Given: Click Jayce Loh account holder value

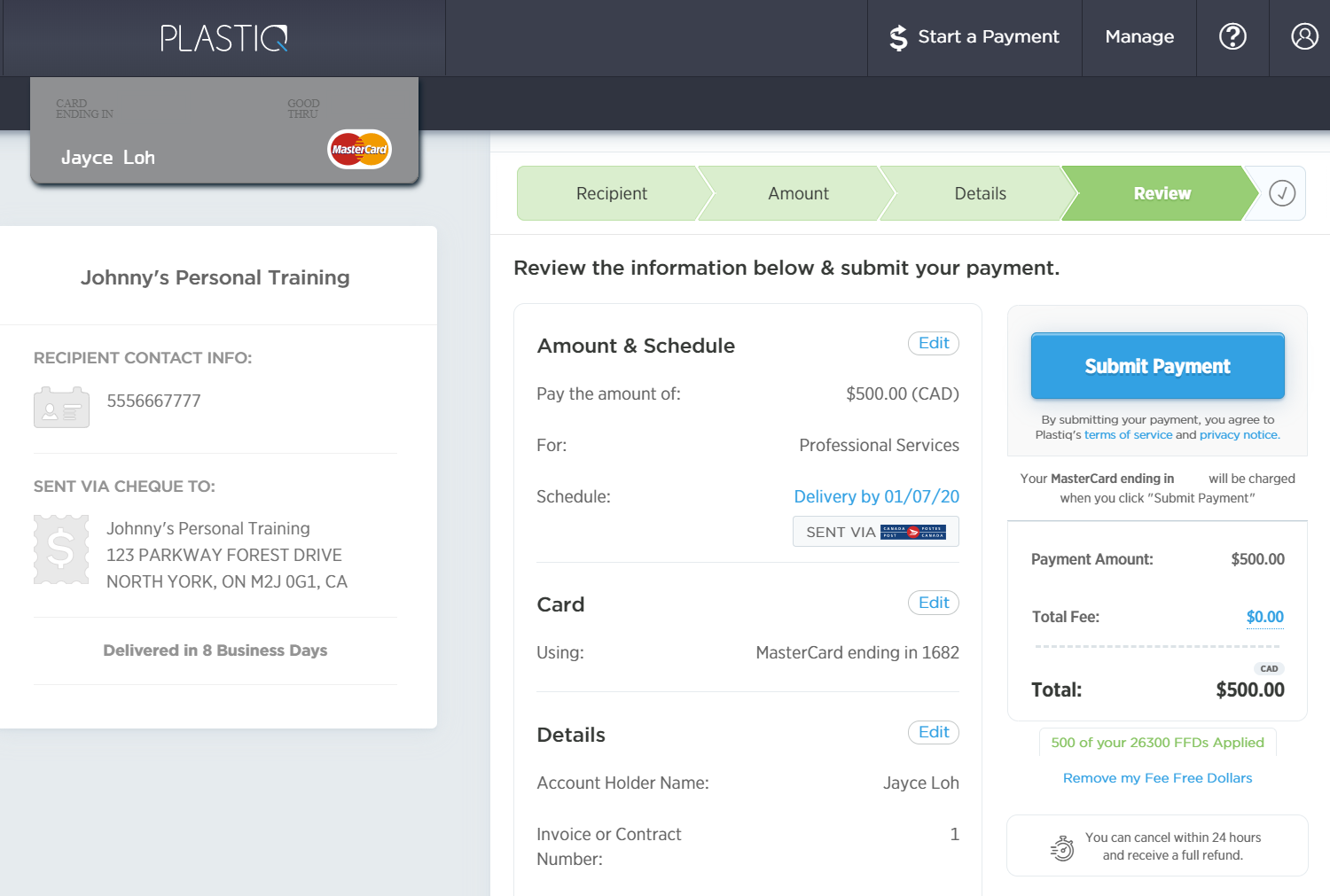Looking at the screenshot, I should (x=921, y=783).
